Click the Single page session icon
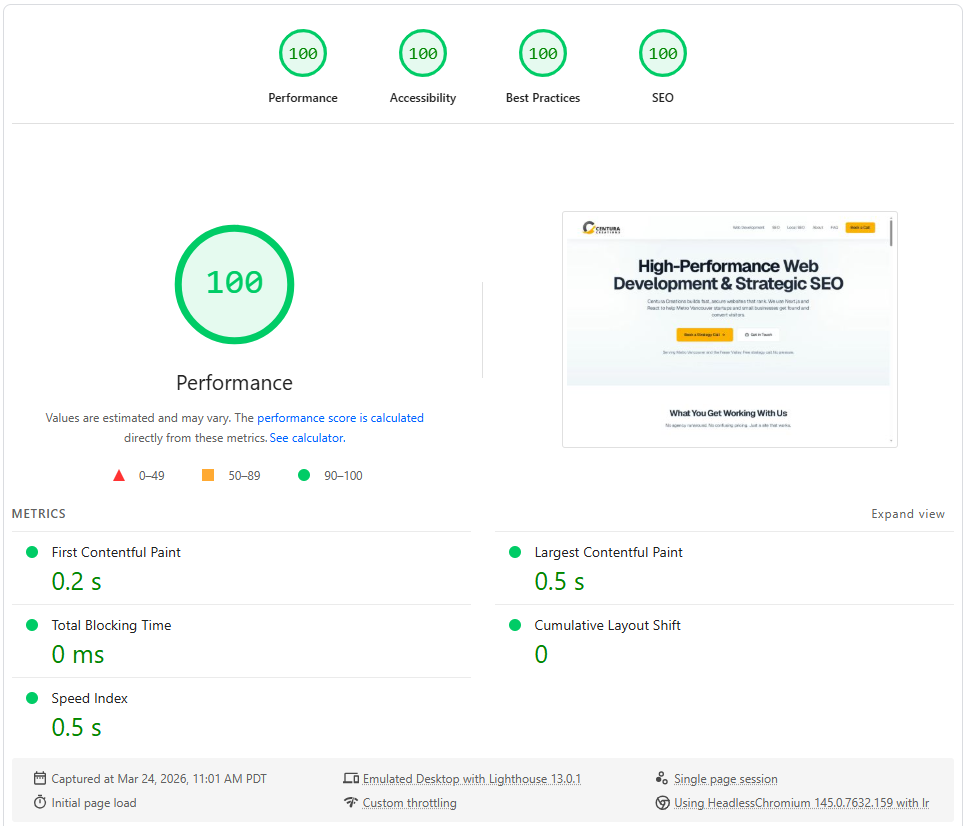Image resolution: width=966 pixels, height=826 pixels. 661,778
